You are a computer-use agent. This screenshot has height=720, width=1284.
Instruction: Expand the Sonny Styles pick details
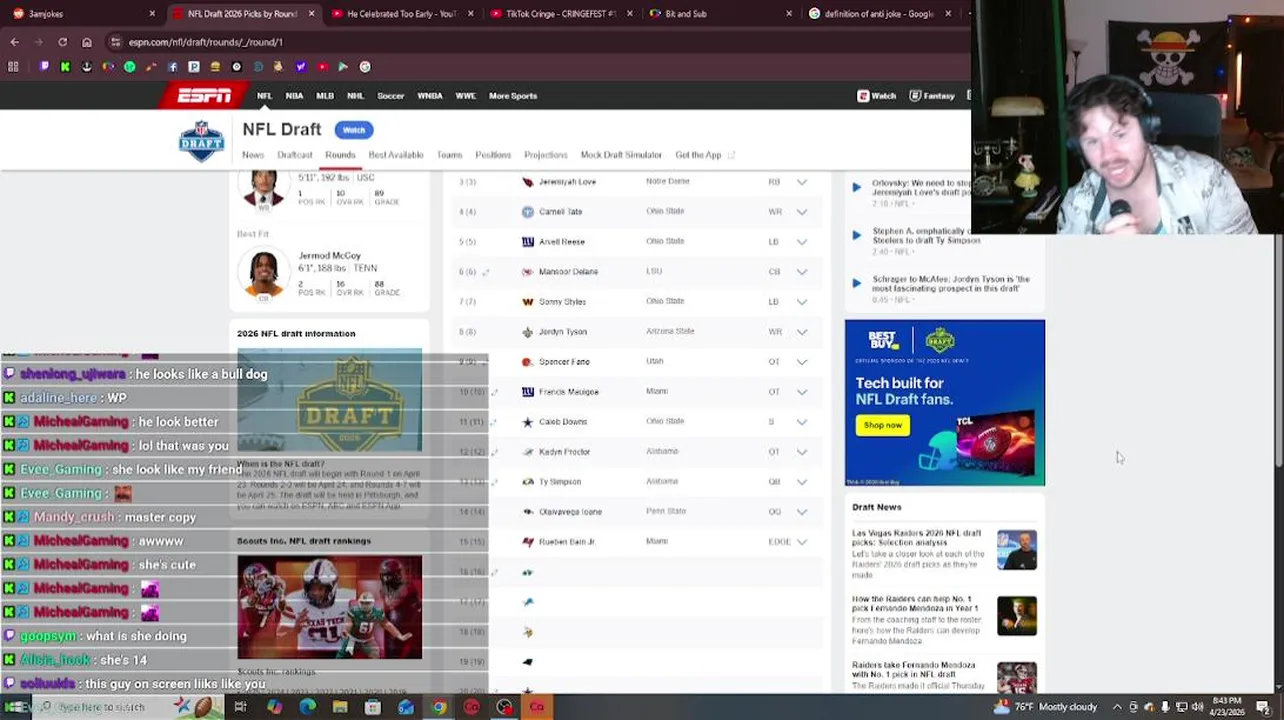tap(801, 302)
